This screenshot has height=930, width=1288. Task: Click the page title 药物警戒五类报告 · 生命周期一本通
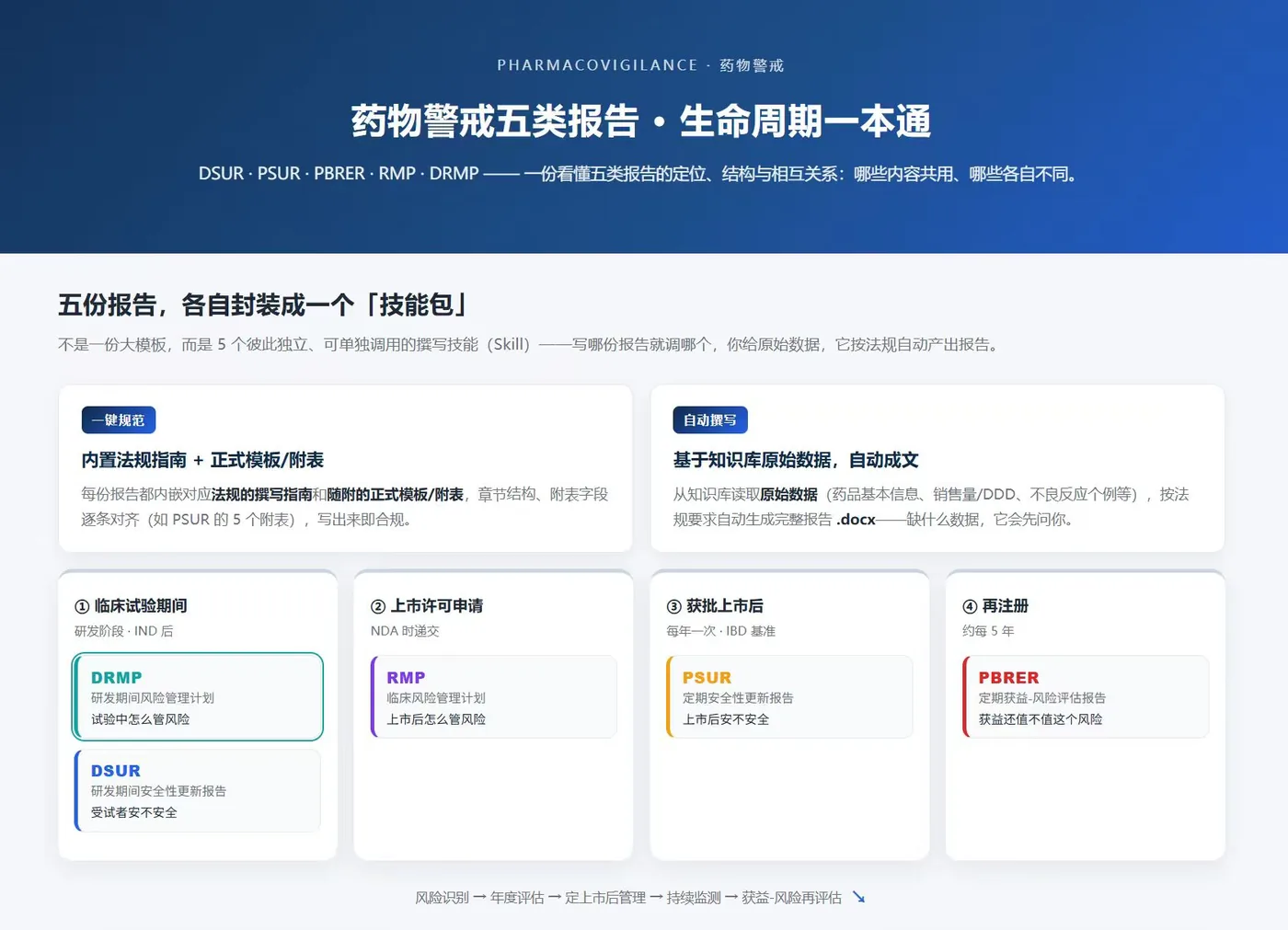(x=641, y=121)
